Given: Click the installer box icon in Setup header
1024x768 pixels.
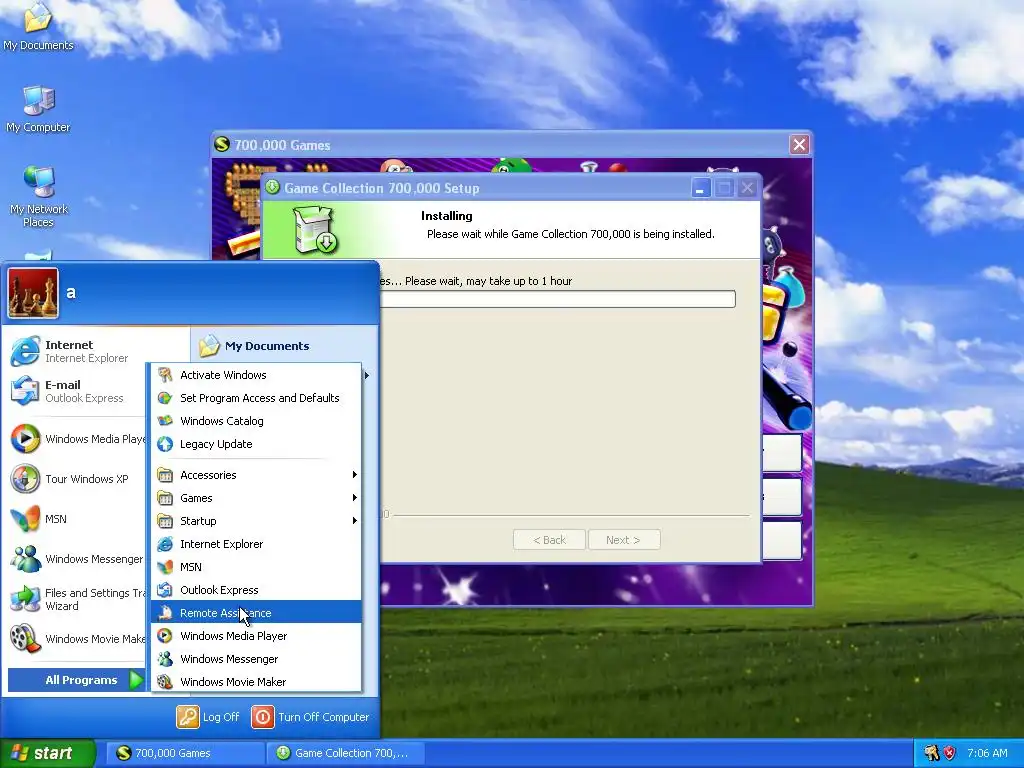Looking at the screenshot, I should point(315,230).
